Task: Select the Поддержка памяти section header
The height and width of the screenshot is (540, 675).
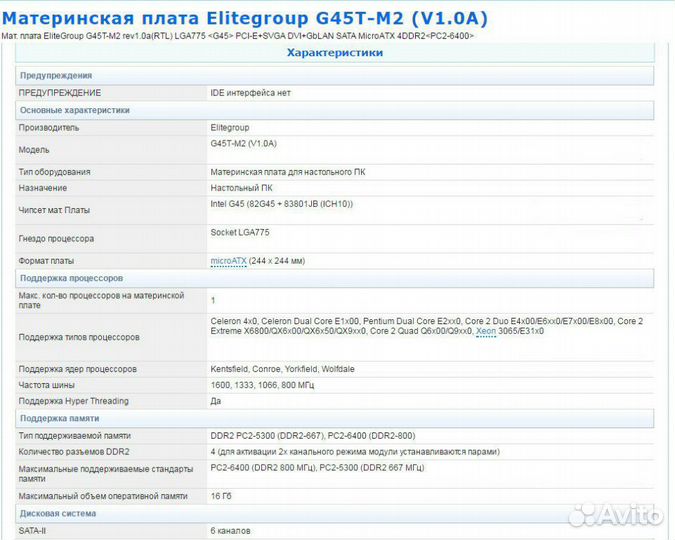Action: click(335, 419)
